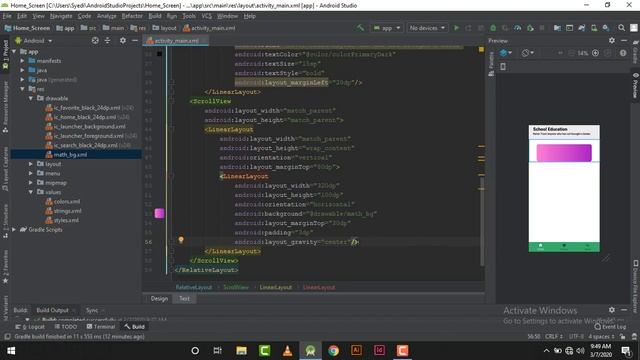Open Google Chrome from the taskbar
Image resolution: width=640 pixels, height=360 pixels.
point(333,350)
